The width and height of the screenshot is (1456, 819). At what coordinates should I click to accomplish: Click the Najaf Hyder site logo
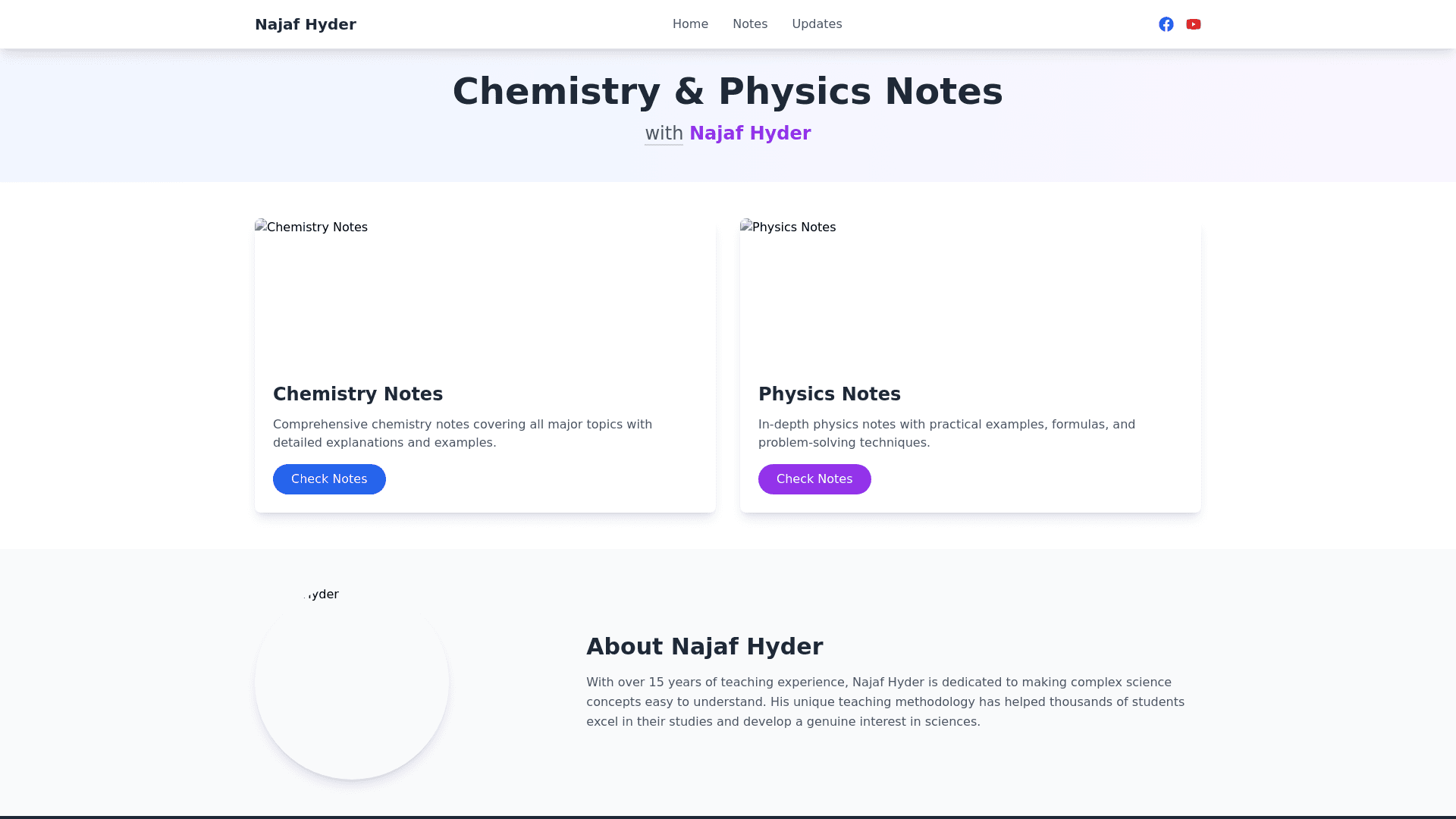(306, 24)
